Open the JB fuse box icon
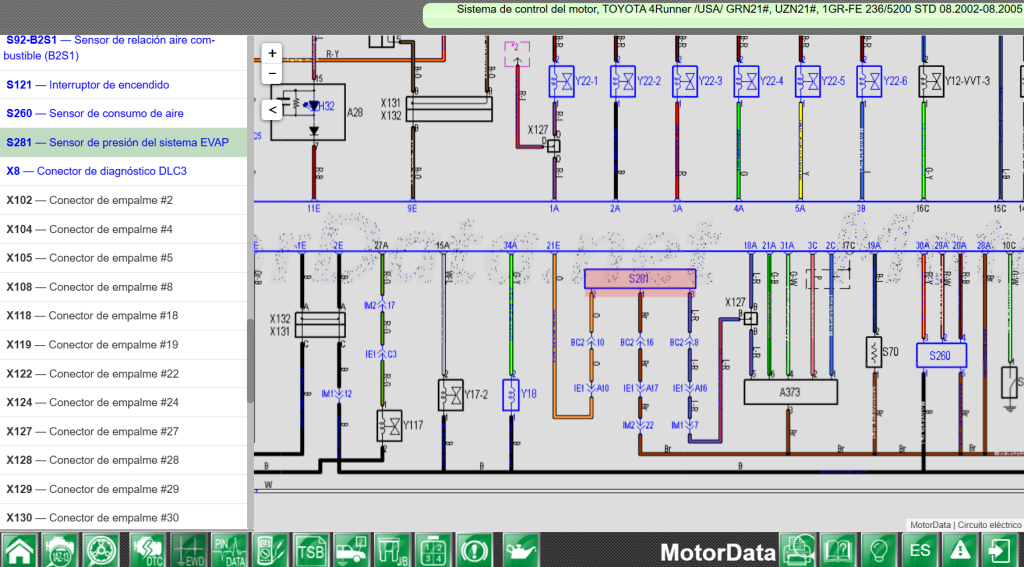Screen dimensions: 1024x567 point(392,550)
